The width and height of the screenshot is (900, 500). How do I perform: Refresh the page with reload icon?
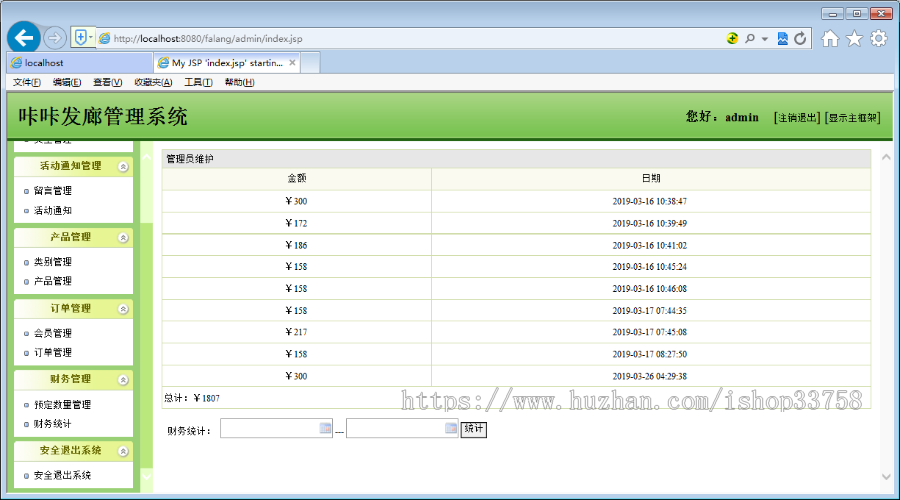800,38
